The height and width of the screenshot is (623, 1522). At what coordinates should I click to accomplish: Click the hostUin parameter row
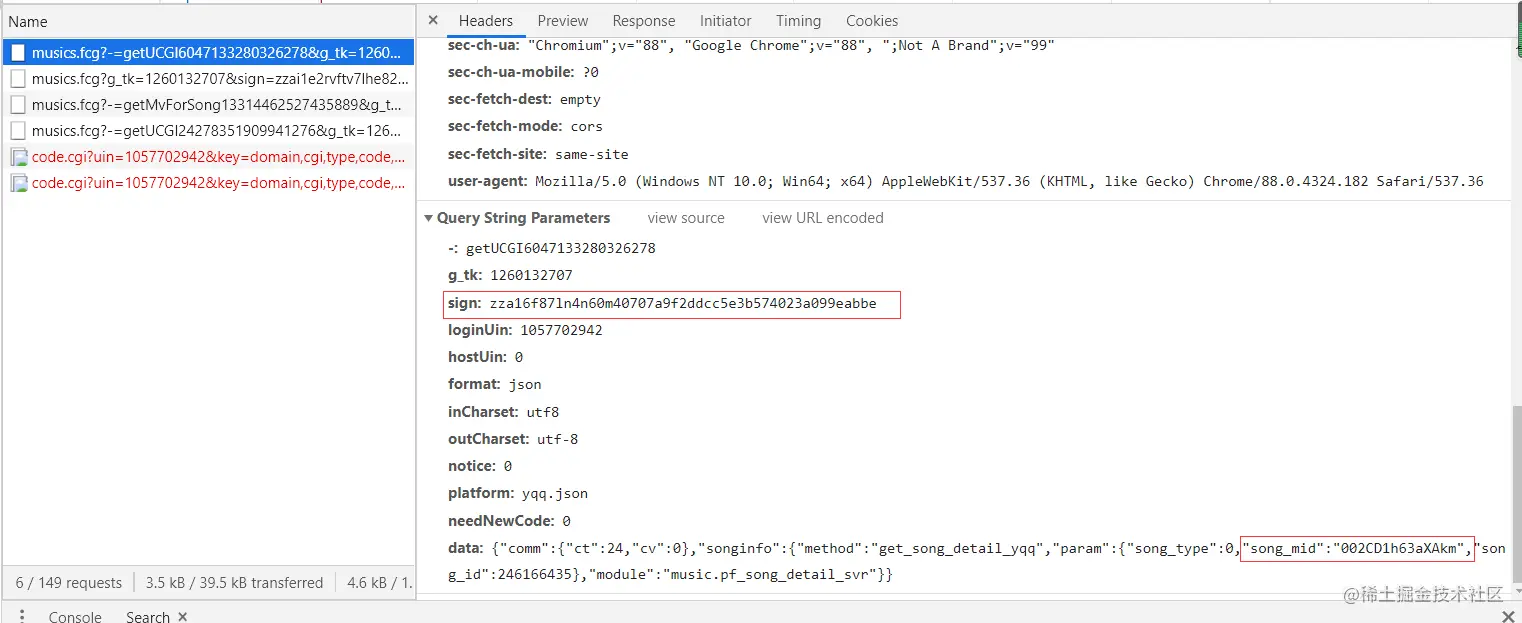click(x=485, y=357)
